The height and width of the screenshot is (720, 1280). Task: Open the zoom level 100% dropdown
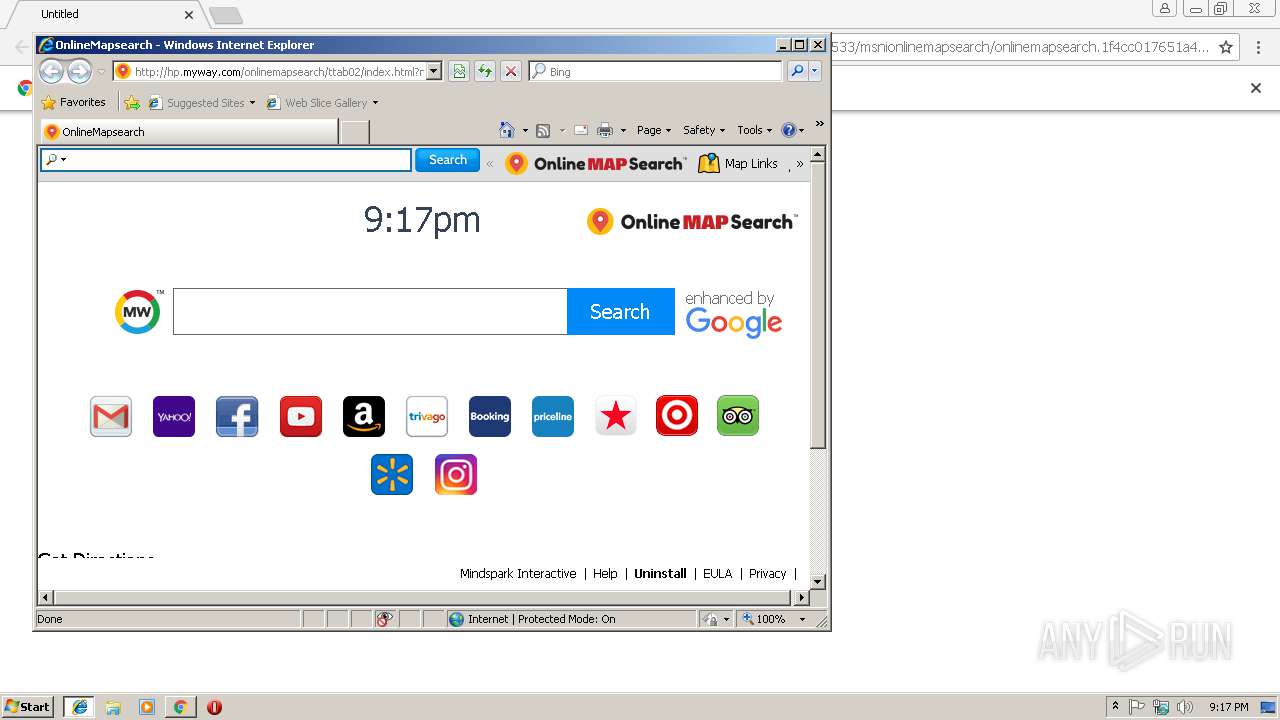(802, 619)
